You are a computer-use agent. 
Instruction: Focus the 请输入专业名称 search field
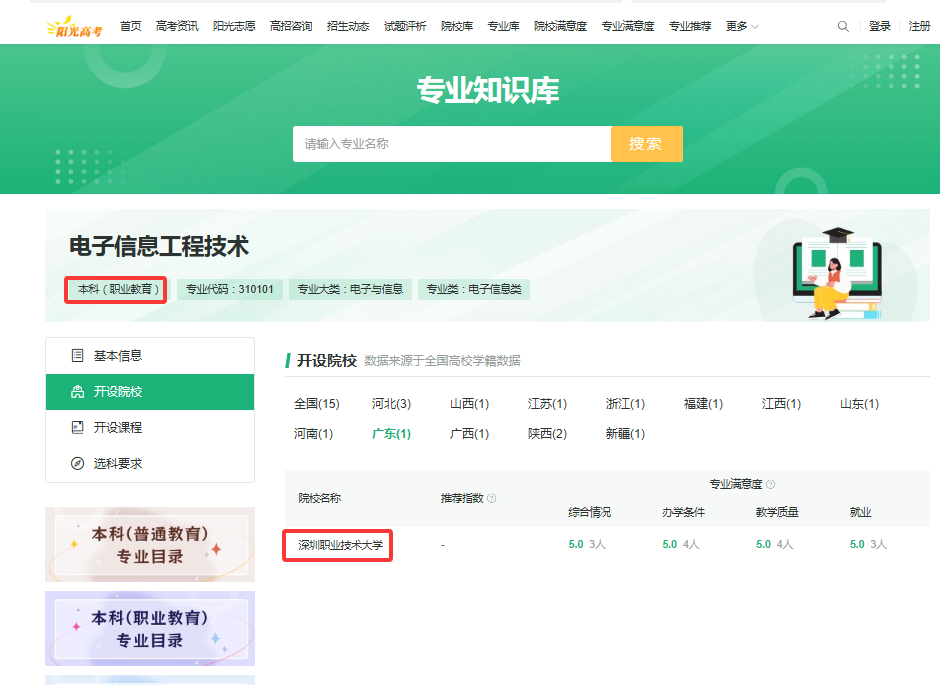[452, 144]
